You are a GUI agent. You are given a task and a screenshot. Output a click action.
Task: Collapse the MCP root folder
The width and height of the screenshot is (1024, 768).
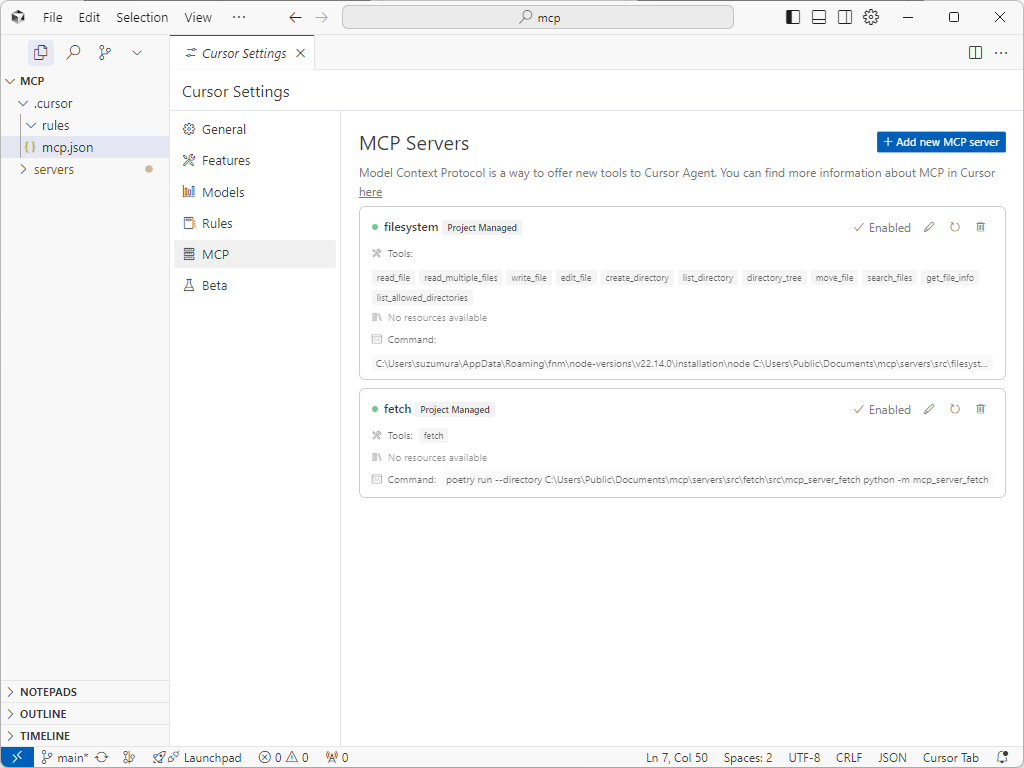[x=85, y=81]
